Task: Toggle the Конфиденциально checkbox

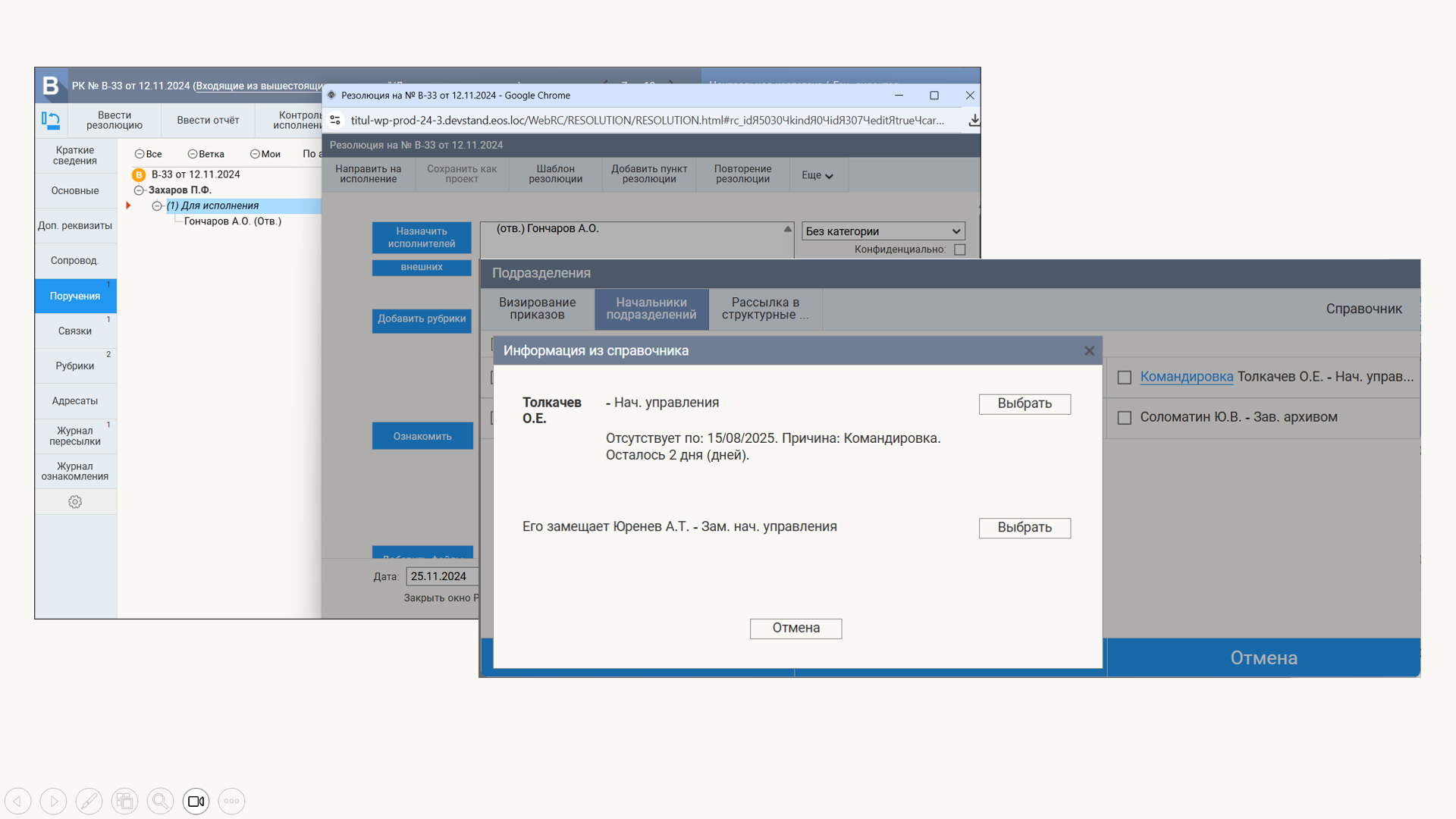Action: coord(960,249)
